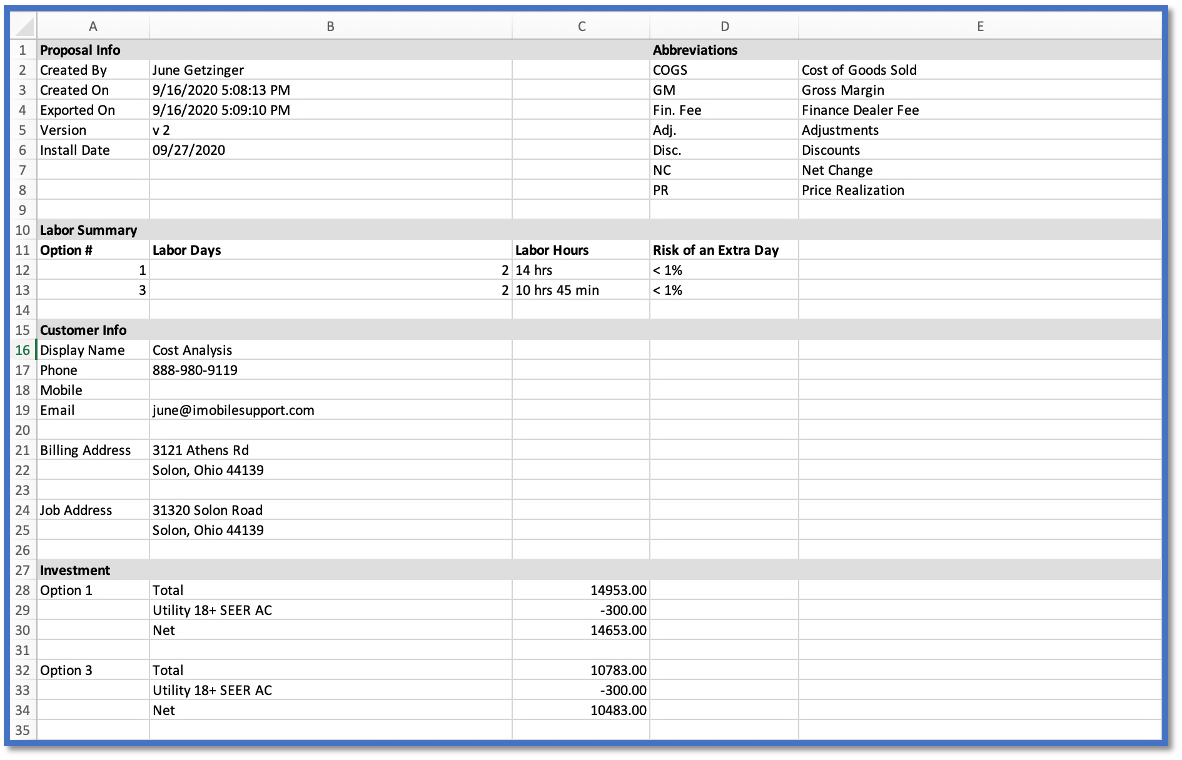Click the 'COGS' abbreviation cell

(x=724, y=70)
